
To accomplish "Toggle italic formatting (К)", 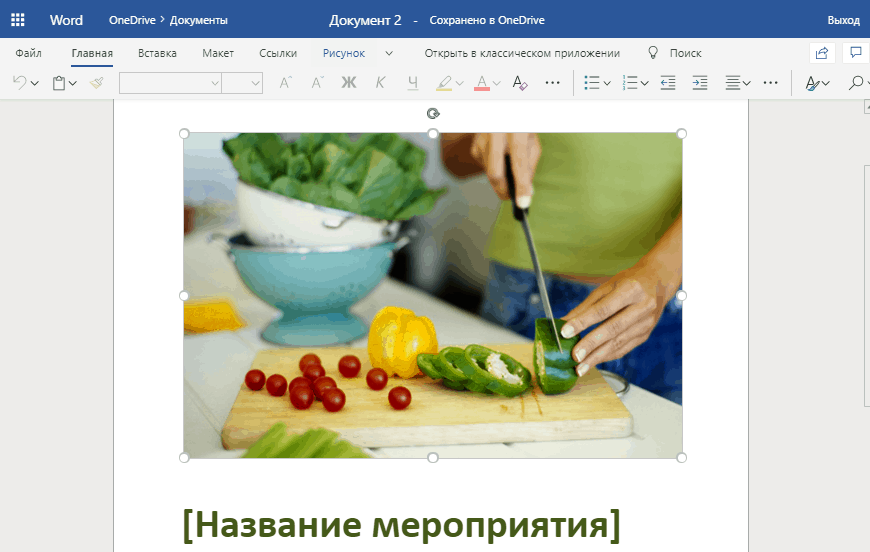I will pos(381,83).
